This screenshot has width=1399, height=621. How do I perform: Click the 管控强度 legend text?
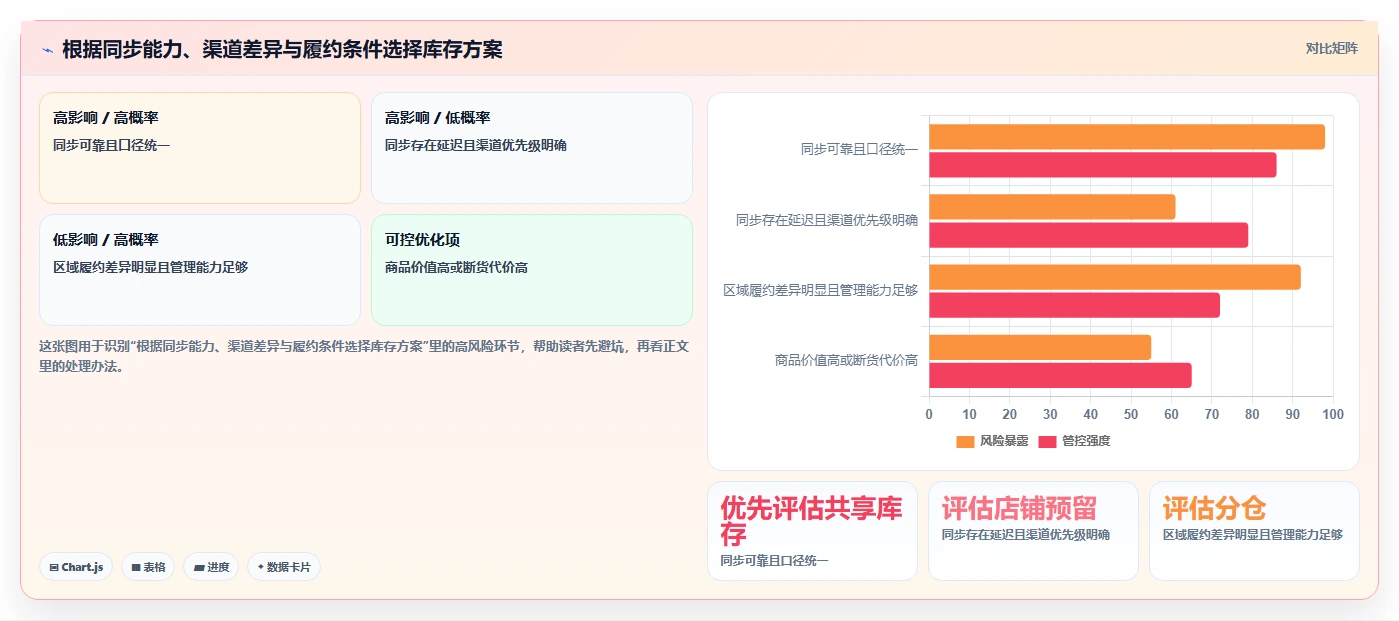(x=1086, y=441)
